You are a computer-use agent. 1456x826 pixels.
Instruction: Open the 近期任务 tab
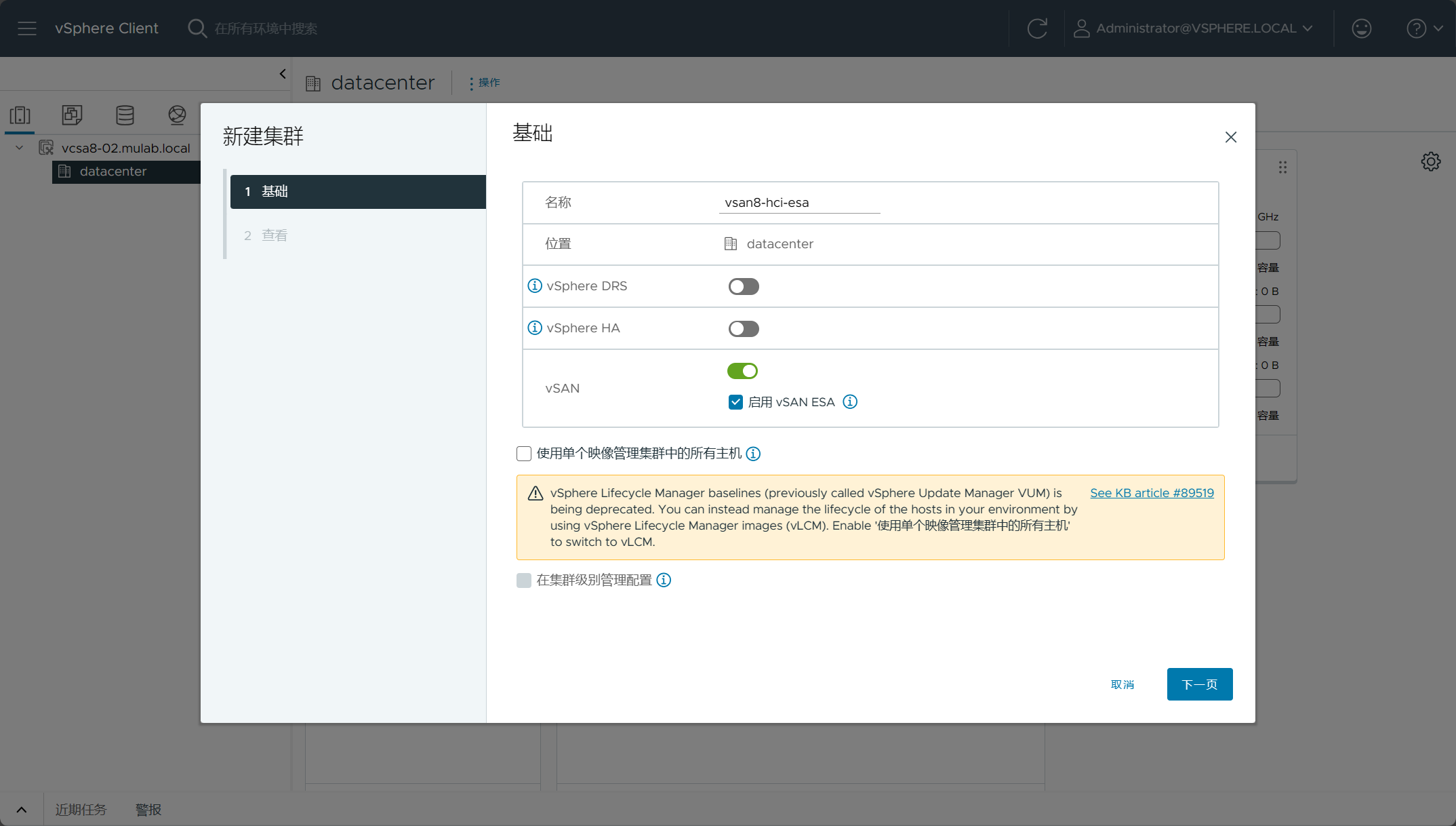[x=81, y=810]
